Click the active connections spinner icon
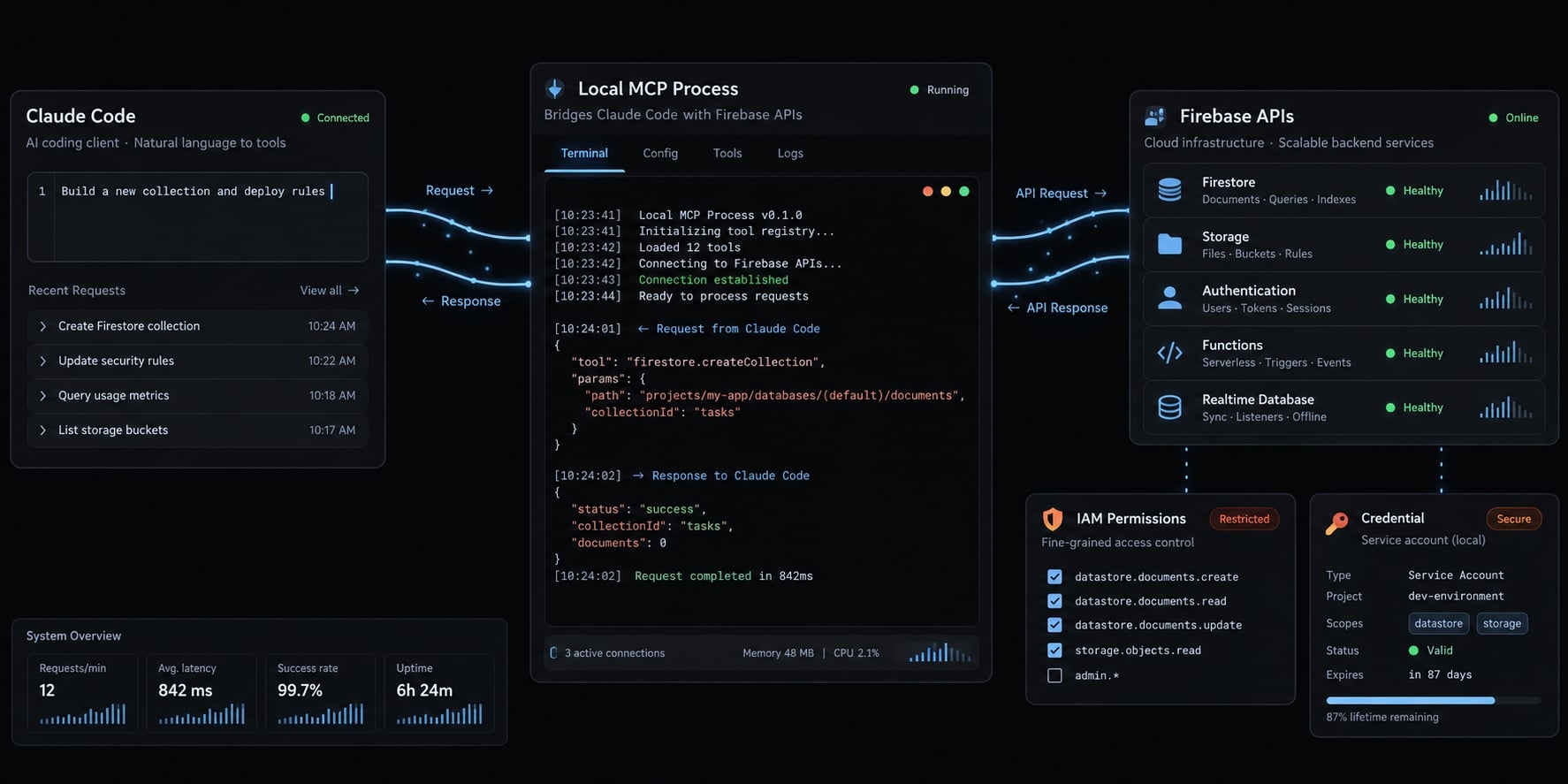 [553, 653]
